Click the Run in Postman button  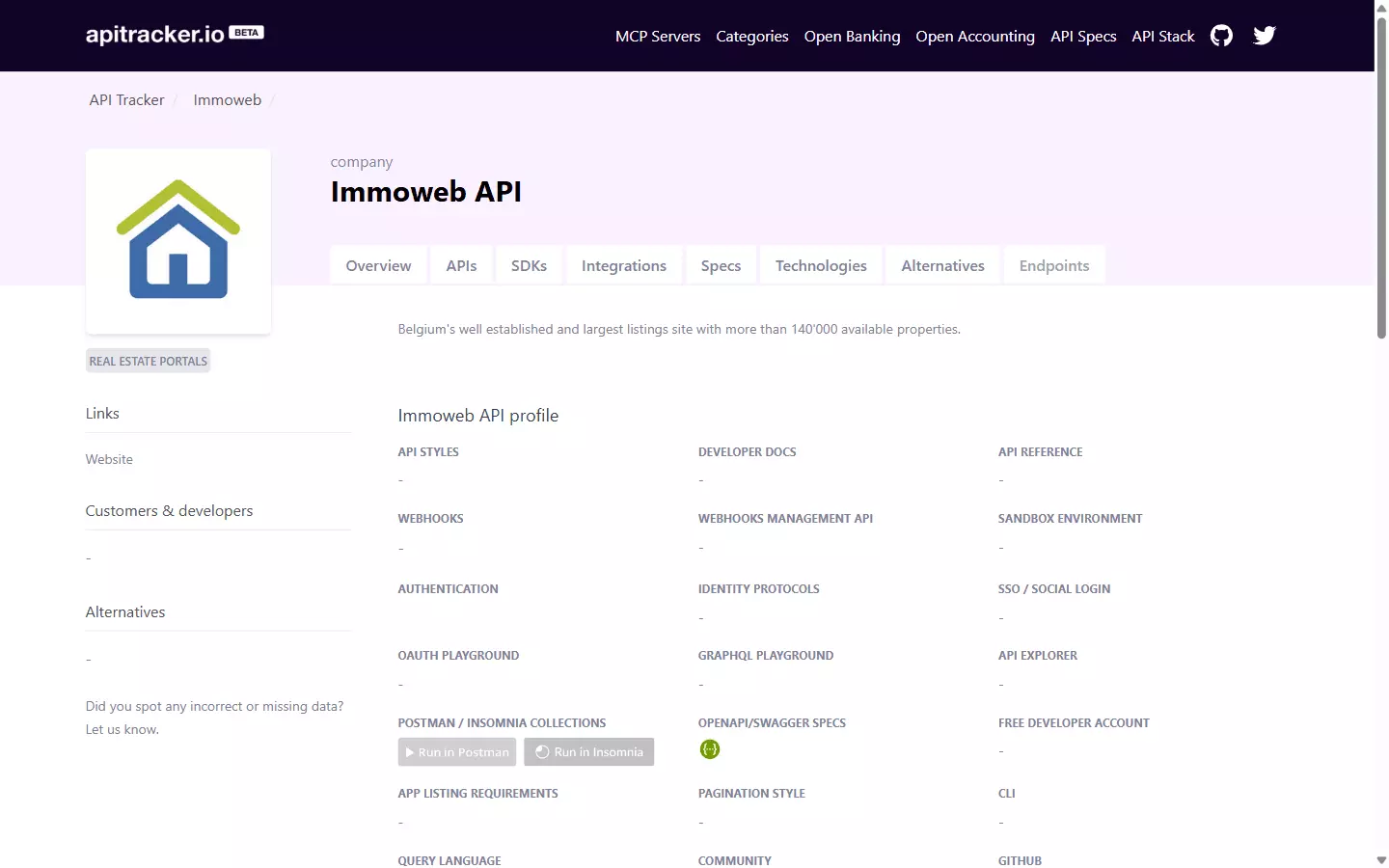pyautogui.click(x=457, y=752)
